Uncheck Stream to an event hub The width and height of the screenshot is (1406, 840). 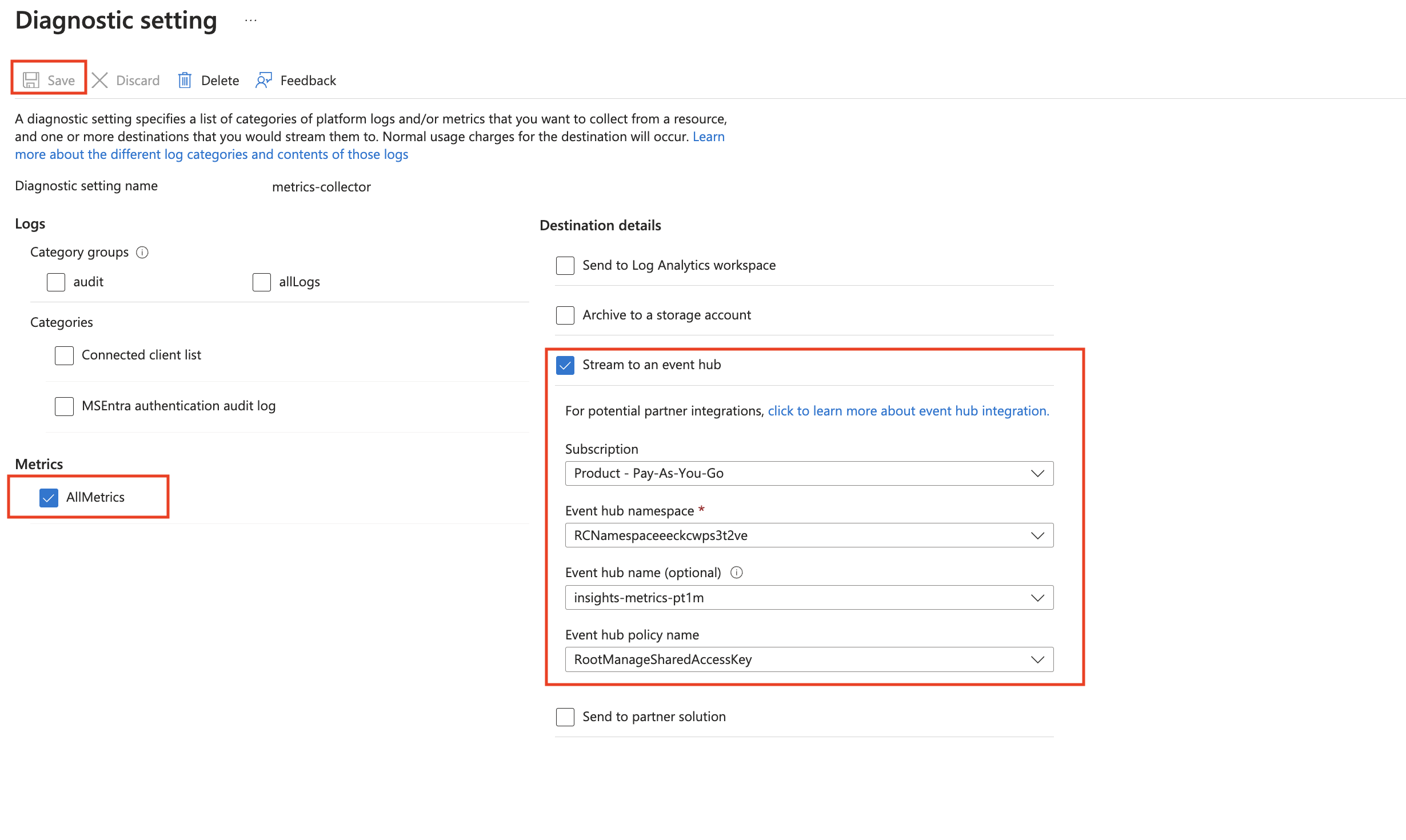click(x=565, y=365)
